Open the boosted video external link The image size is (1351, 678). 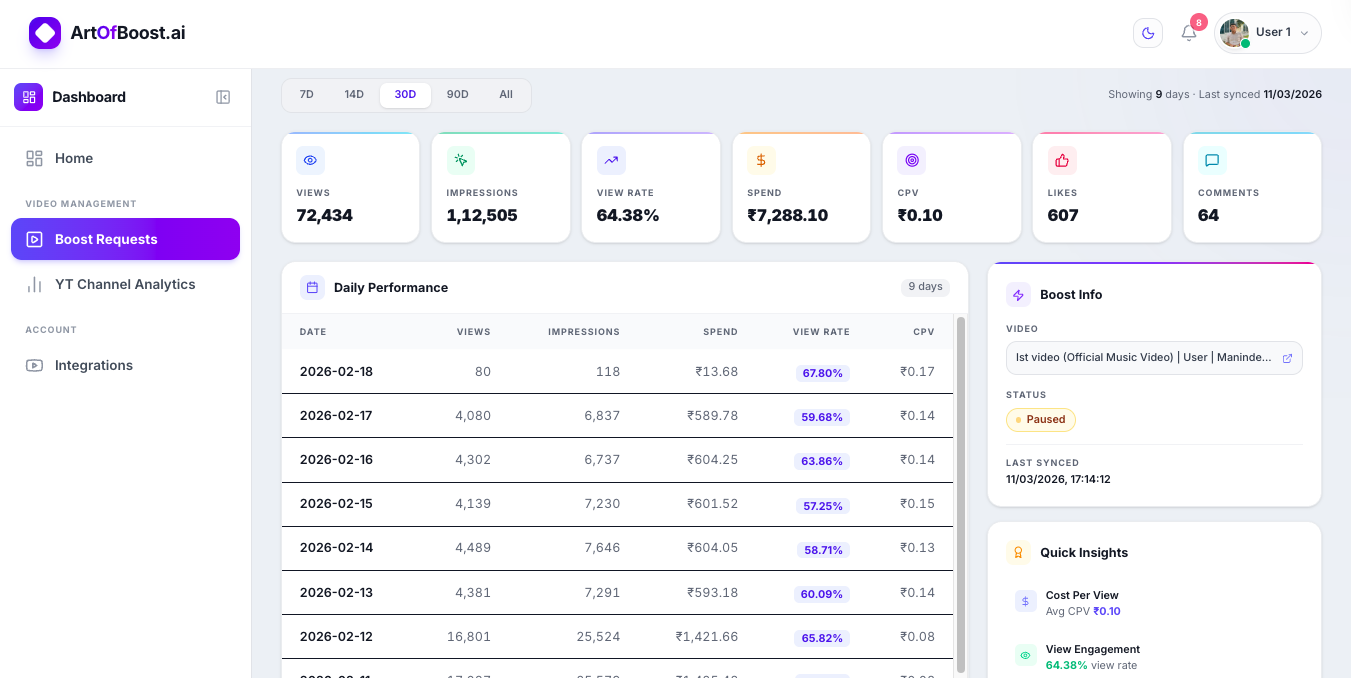1289,357
